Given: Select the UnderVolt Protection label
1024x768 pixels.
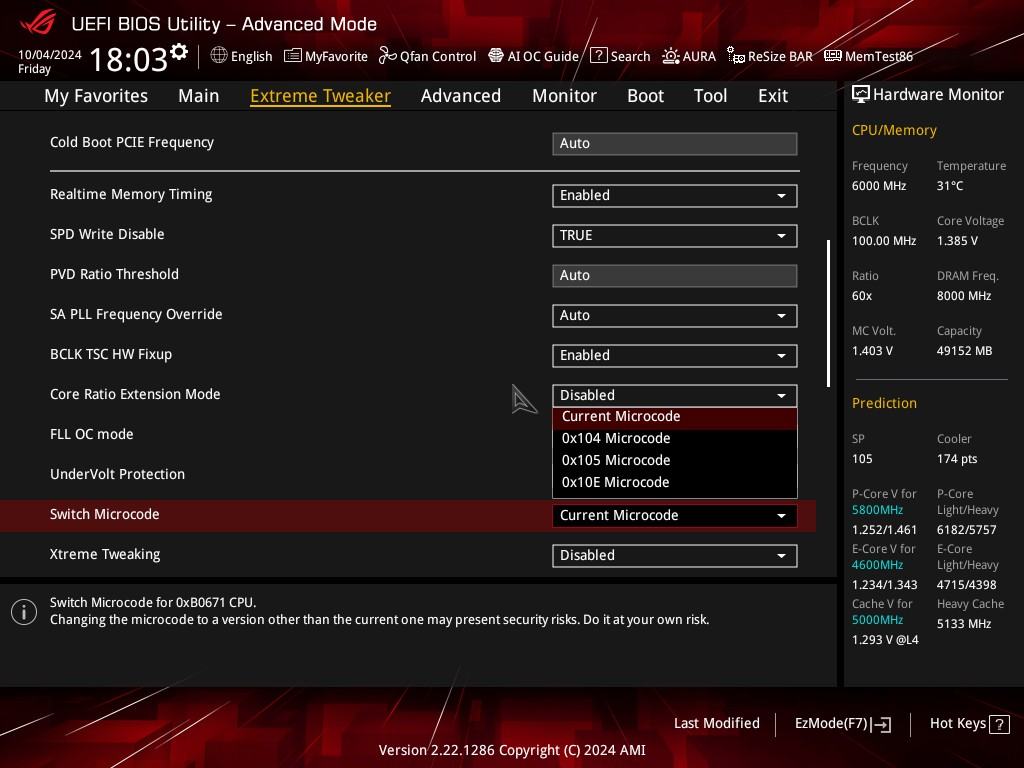Looking at the screenshot, I should point(118,474).
